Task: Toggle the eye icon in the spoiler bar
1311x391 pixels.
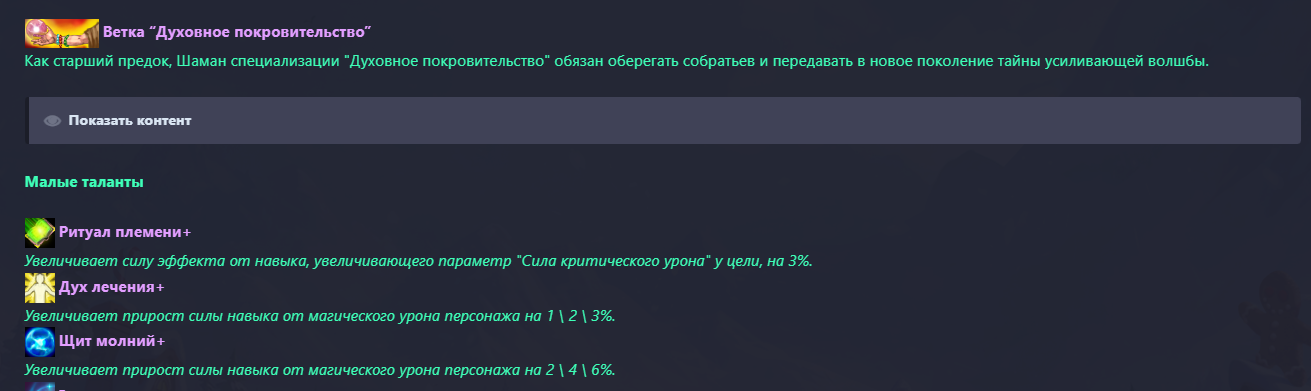Action: (53, 121)
